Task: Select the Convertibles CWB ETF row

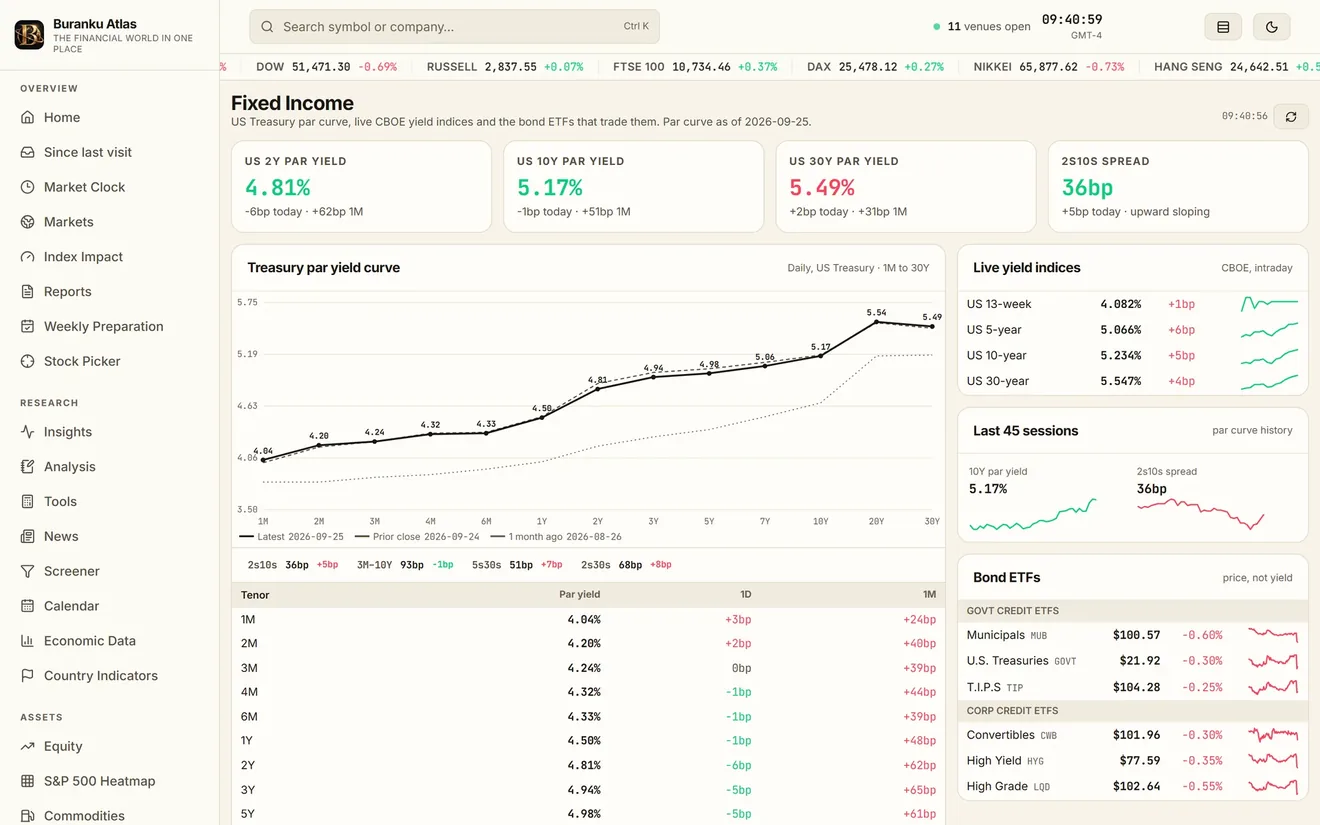Action: click(x=1133, y=735)
